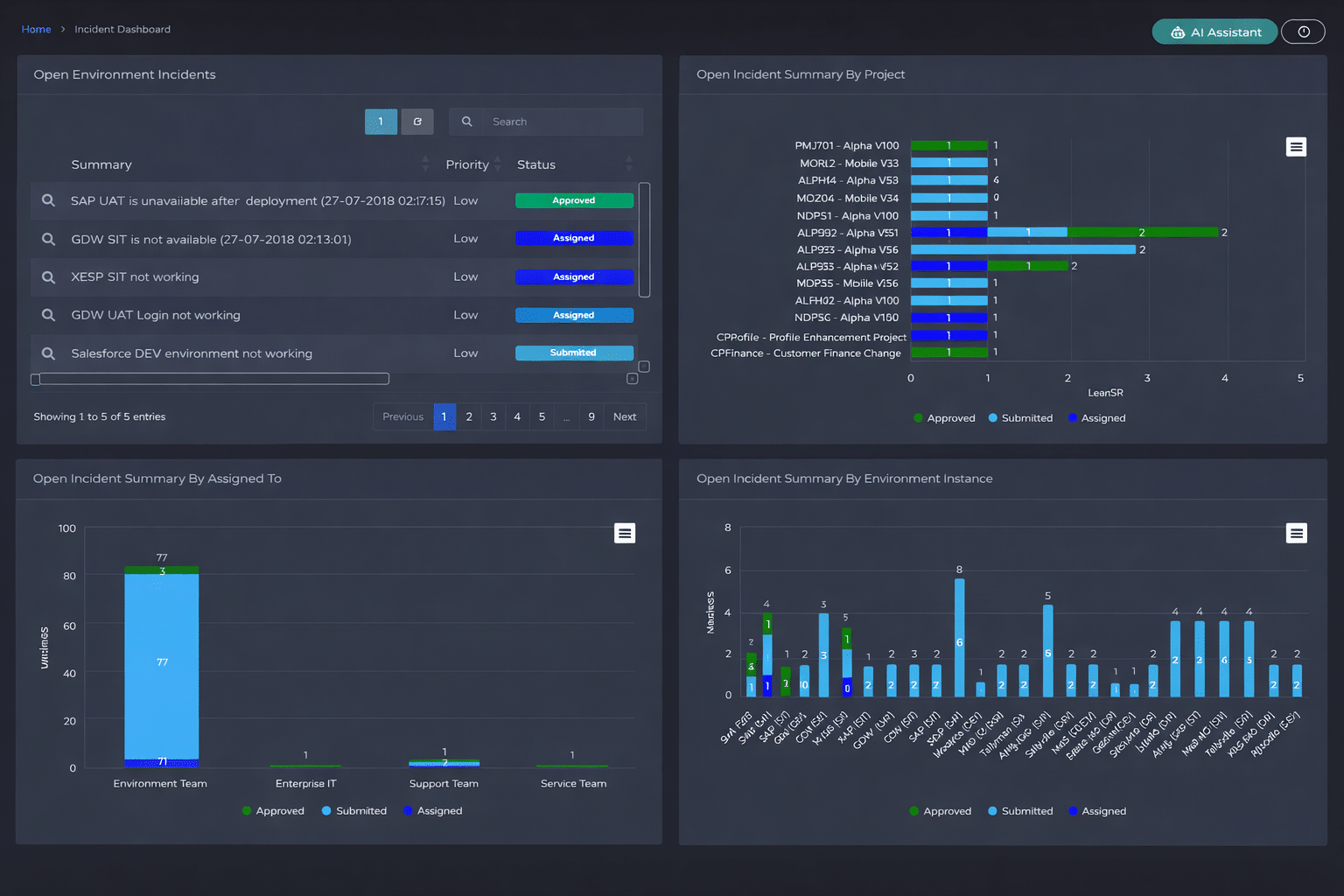Jump to page 9 in pagination
The height and width of the screenshot is (896, 1344).
(x=591, y=416)
